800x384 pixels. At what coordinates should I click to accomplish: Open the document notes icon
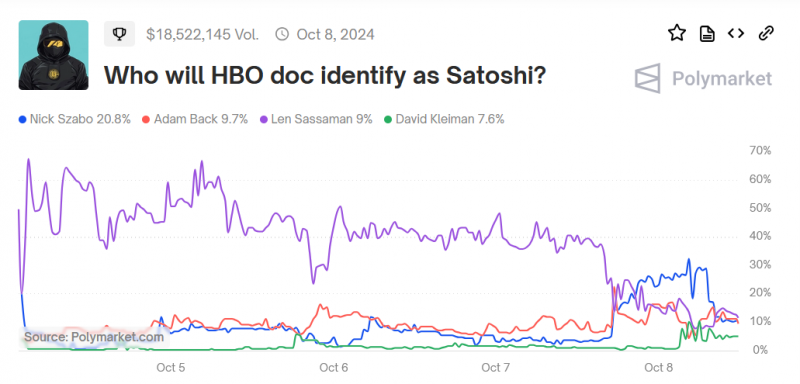click(707, 34)
